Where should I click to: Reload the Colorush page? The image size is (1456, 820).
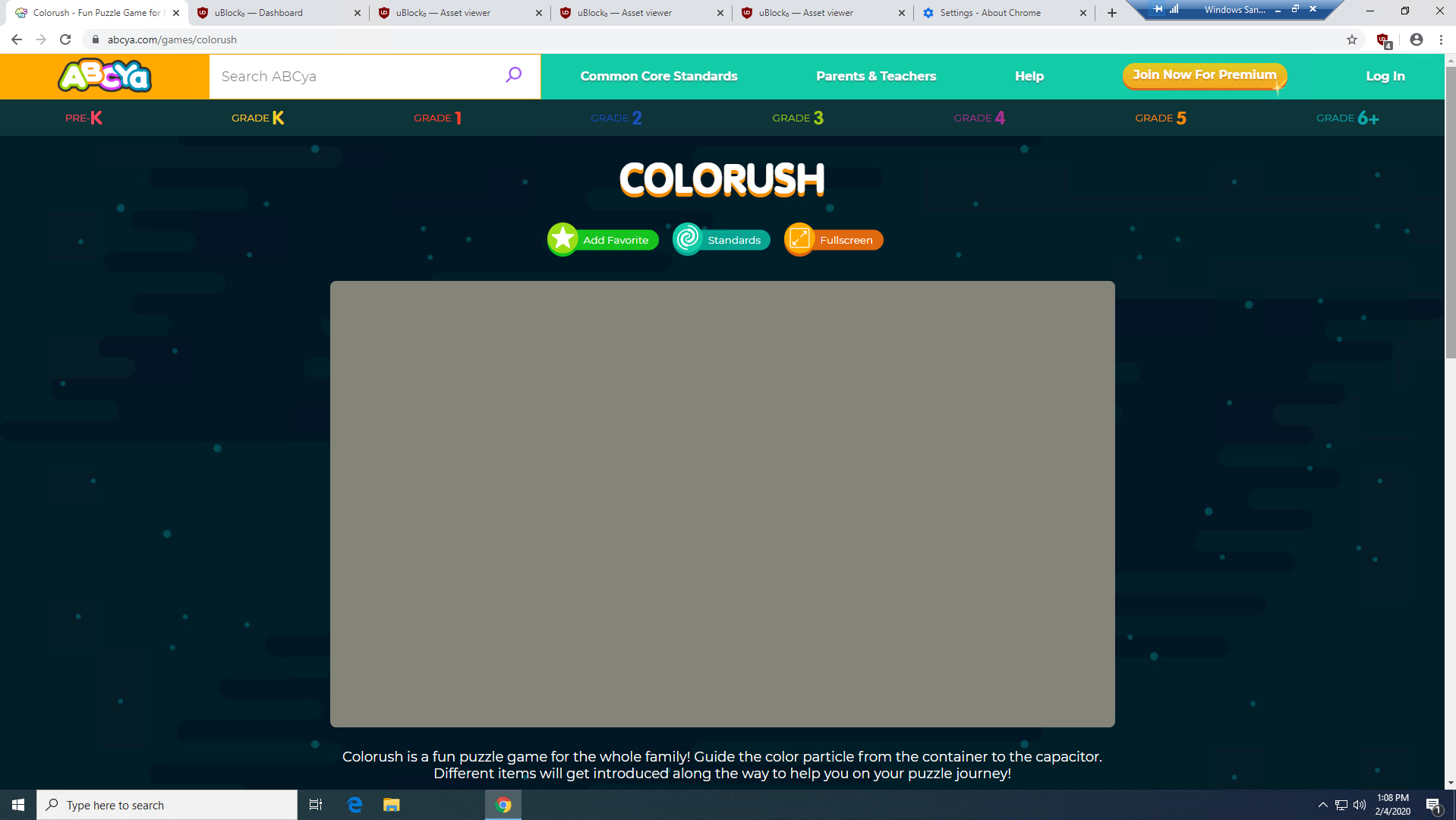65,39
